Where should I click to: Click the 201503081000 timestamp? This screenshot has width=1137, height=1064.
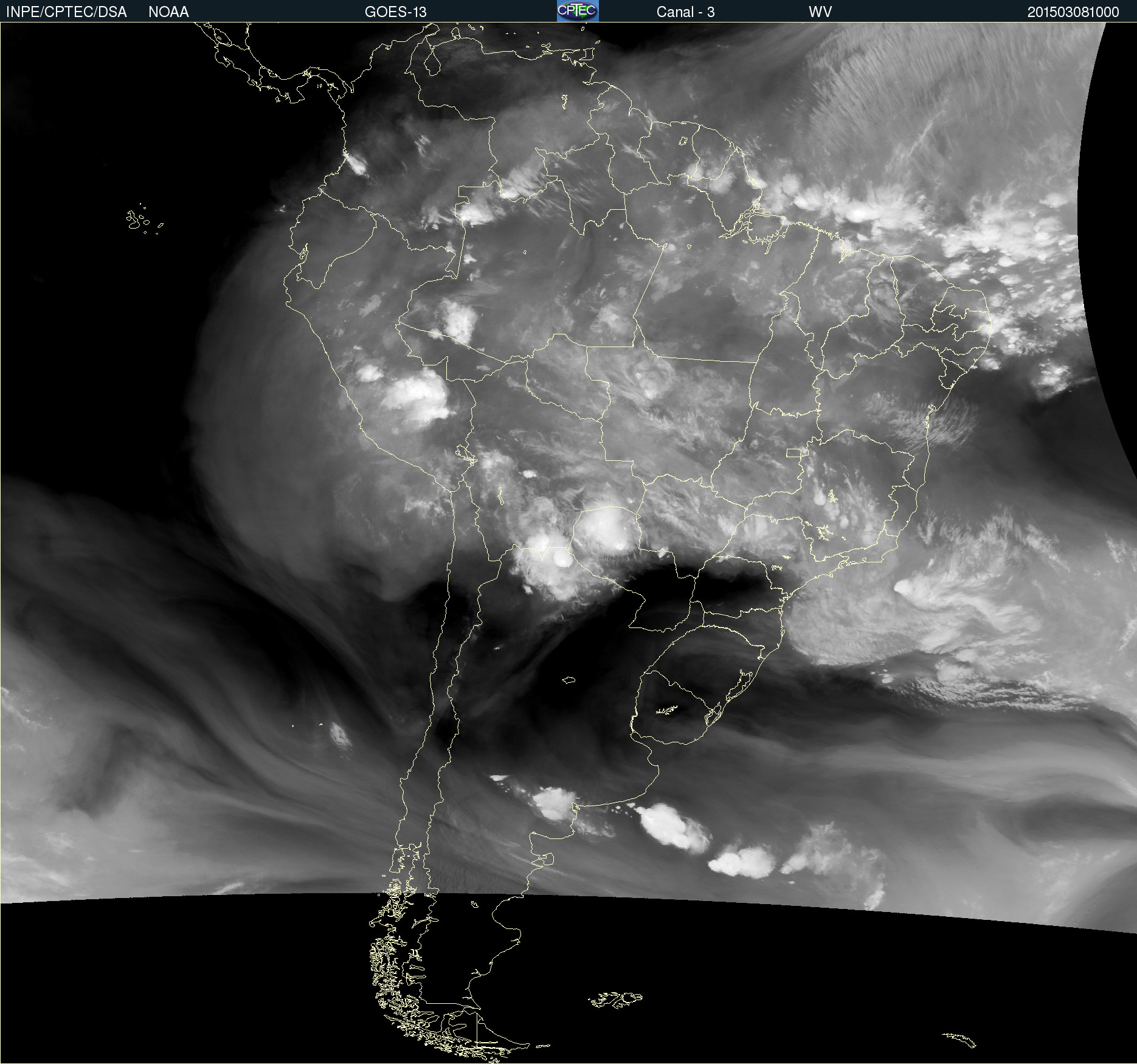[1073, 12]
